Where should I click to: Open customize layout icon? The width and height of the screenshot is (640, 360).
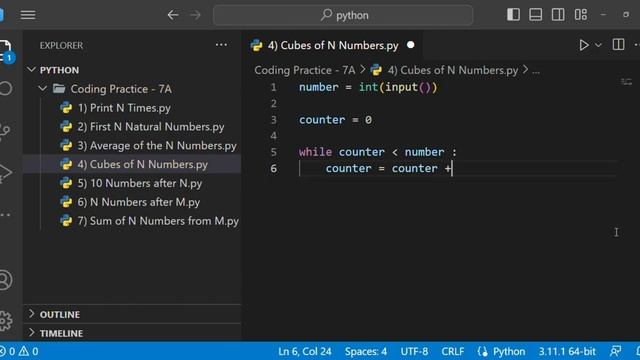coord(580,15)
